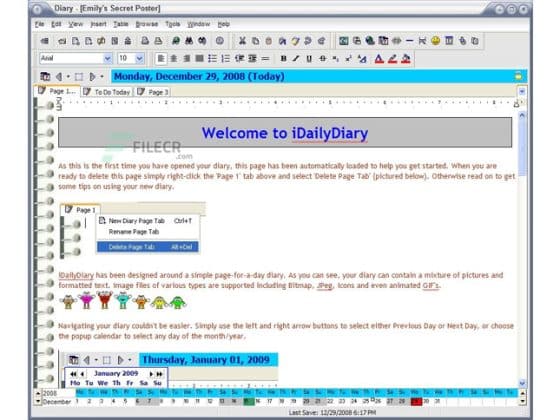Viewport: 560px width, 420px height.
Task: Open the page tabs list dropdown
Action: pos(522,92)
